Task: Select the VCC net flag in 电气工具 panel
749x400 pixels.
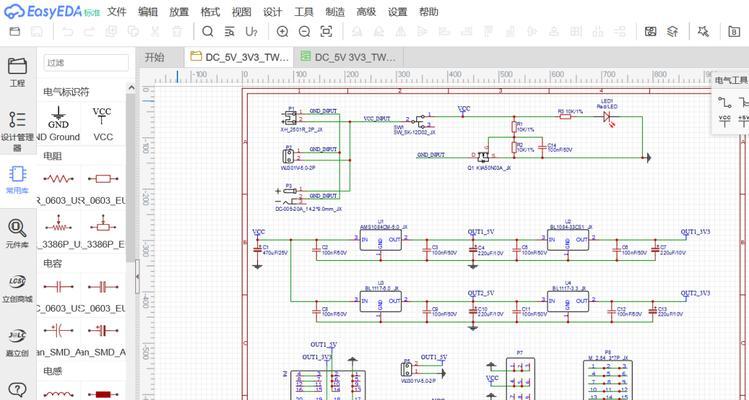Action: 725,120
